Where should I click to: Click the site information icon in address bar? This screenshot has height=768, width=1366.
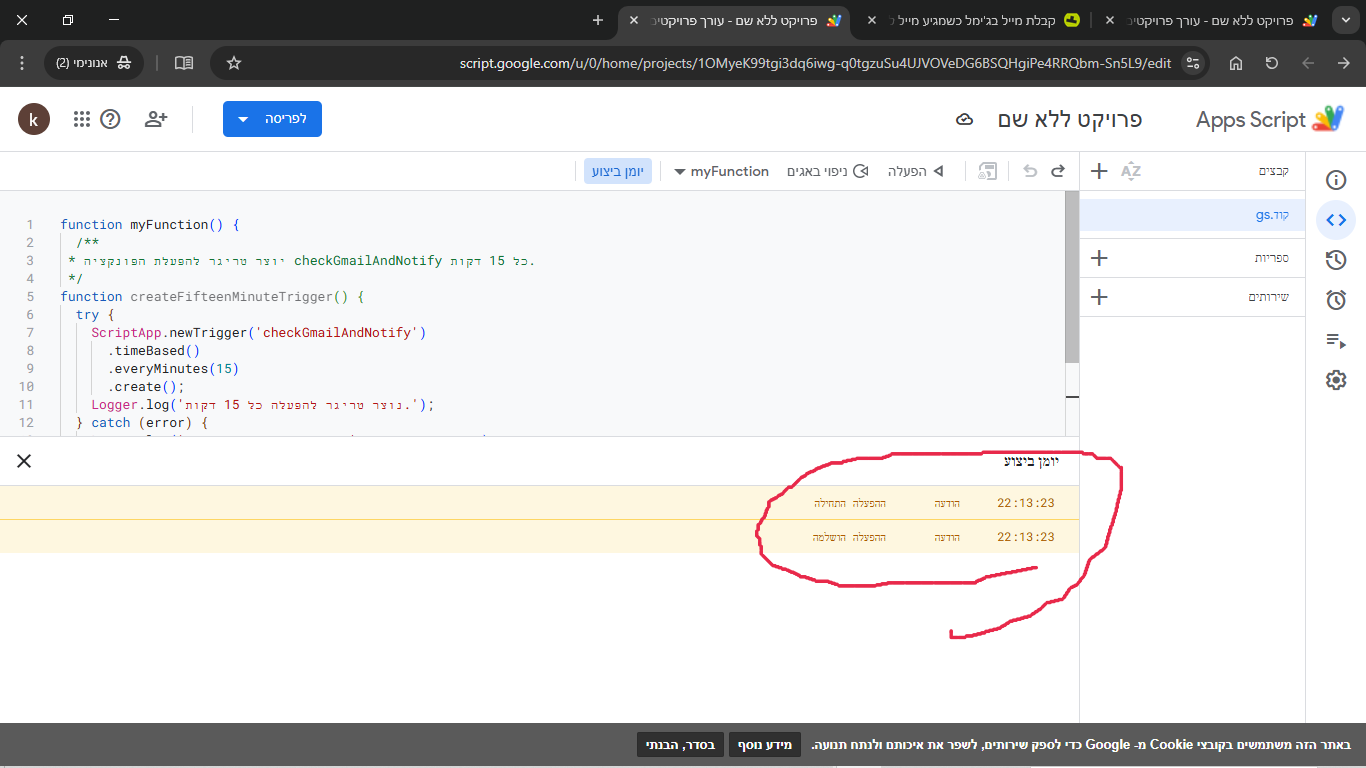[1192, 63]
